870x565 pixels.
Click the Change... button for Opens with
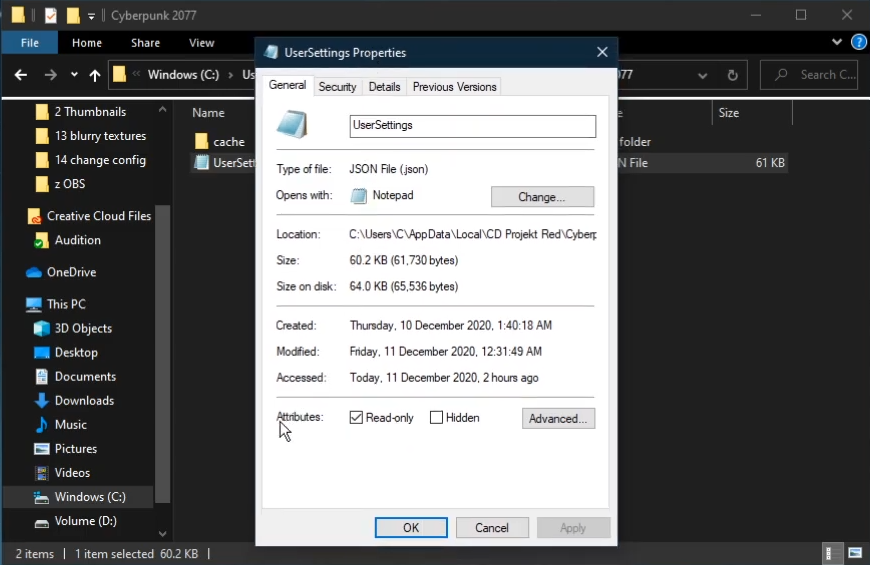click(542, 197)
